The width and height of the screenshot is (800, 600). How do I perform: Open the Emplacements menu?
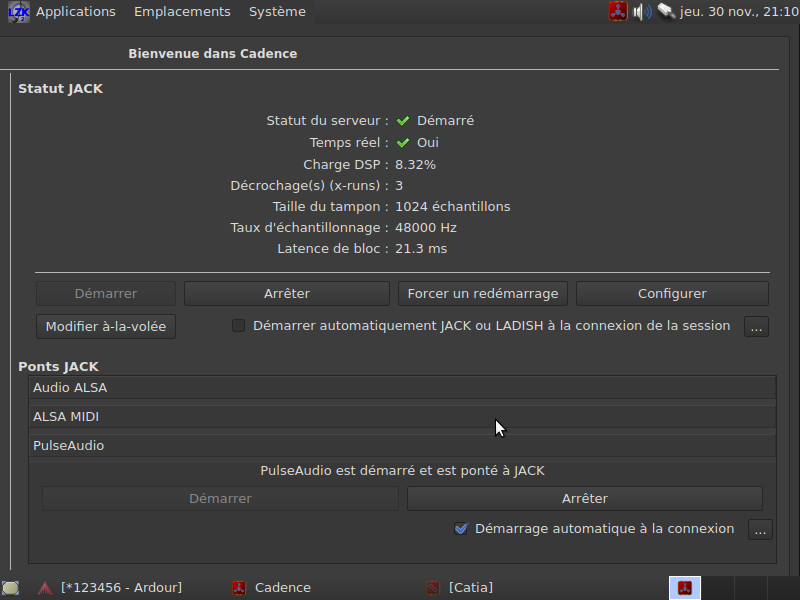coord(182,11)
